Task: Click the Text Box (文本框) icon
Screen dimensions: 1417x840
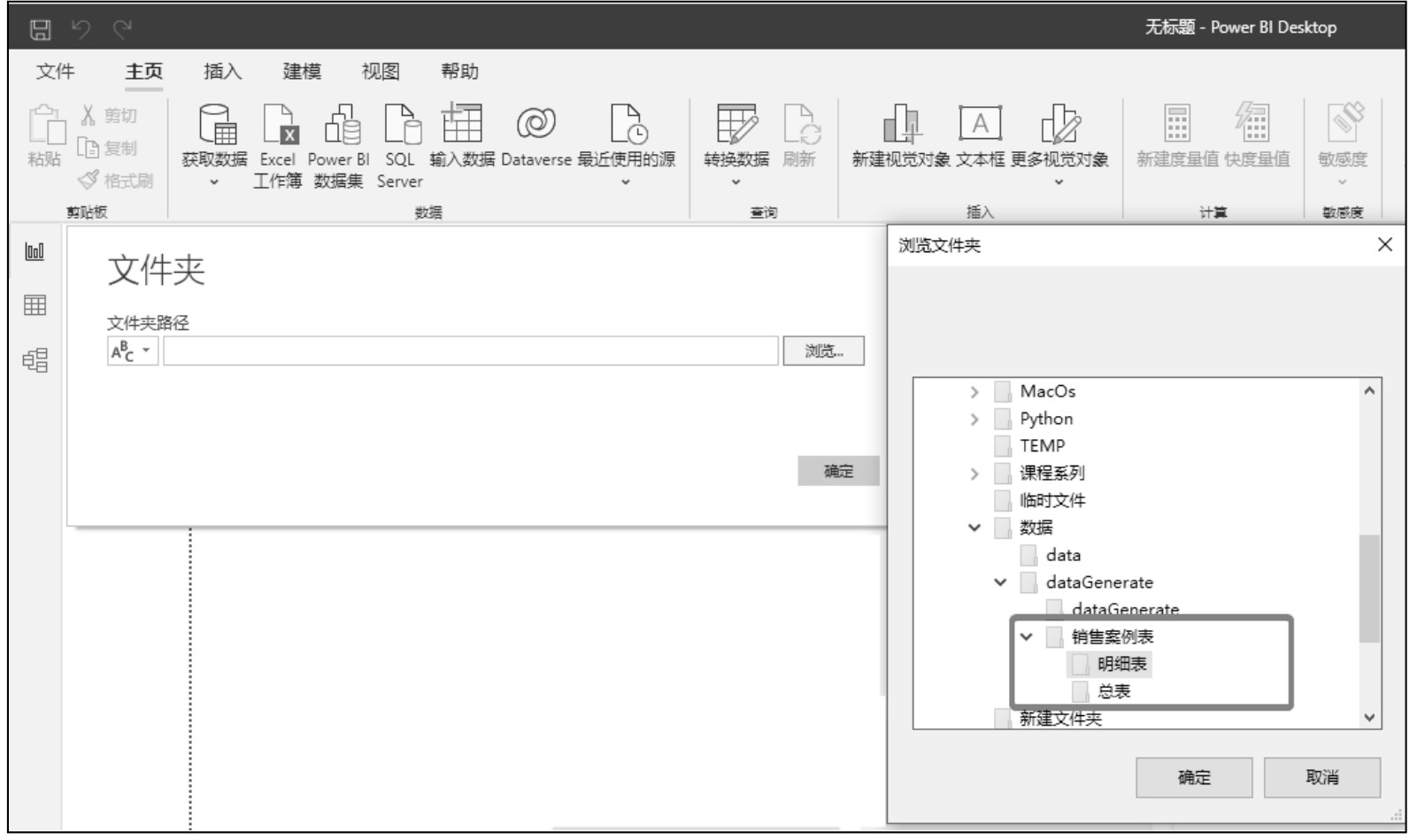Action: [x=980, y=124]
